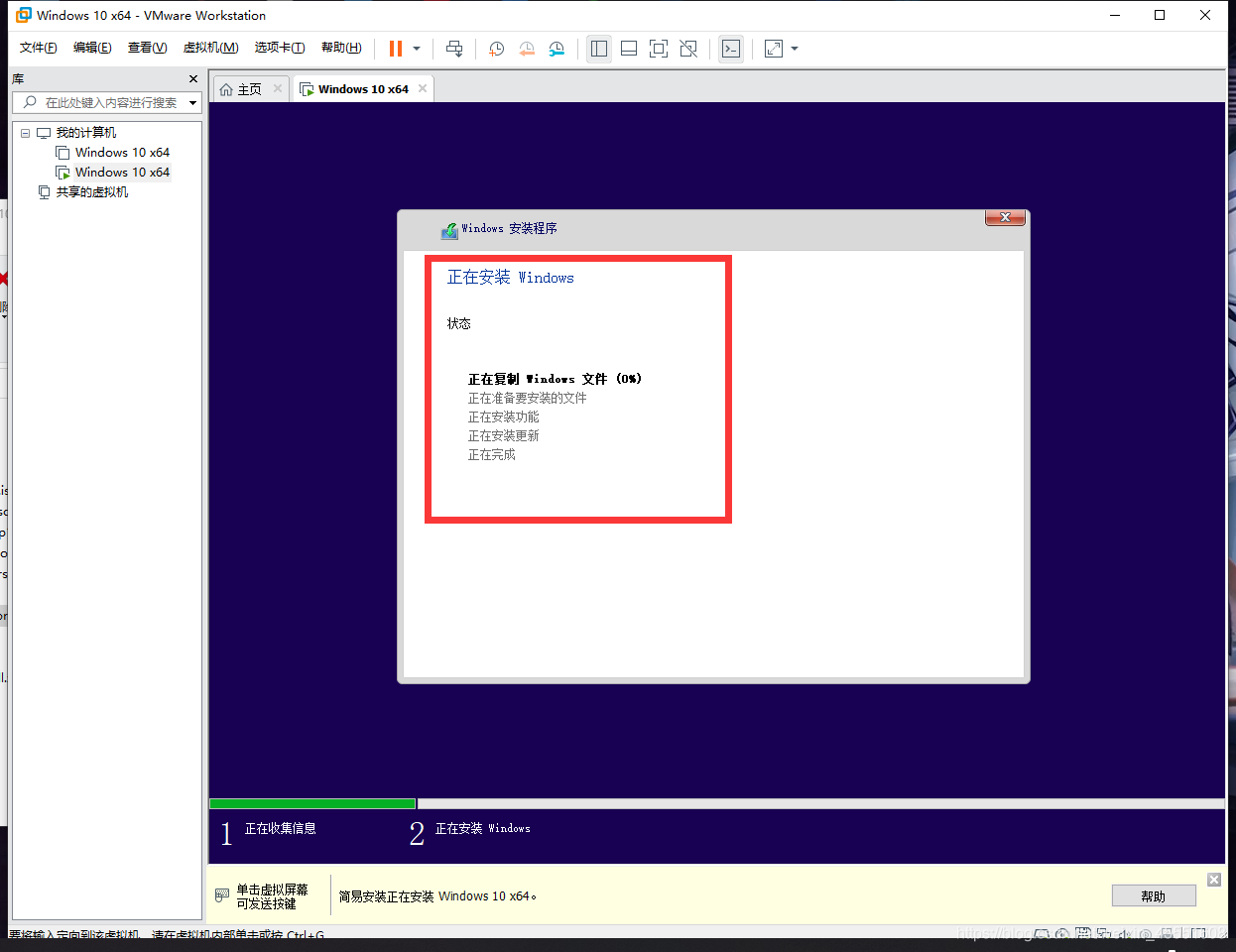Click the 帮助 button in the hint bar
1236x952 pixels.
click(1154, 896)
